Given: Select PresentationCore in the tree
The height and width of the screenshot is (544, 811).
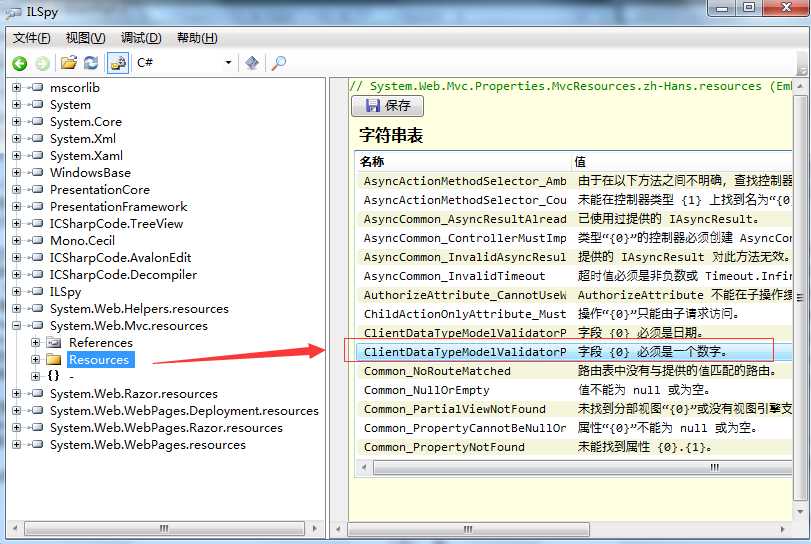Looking at the screenshot, I should pos(100,190).
